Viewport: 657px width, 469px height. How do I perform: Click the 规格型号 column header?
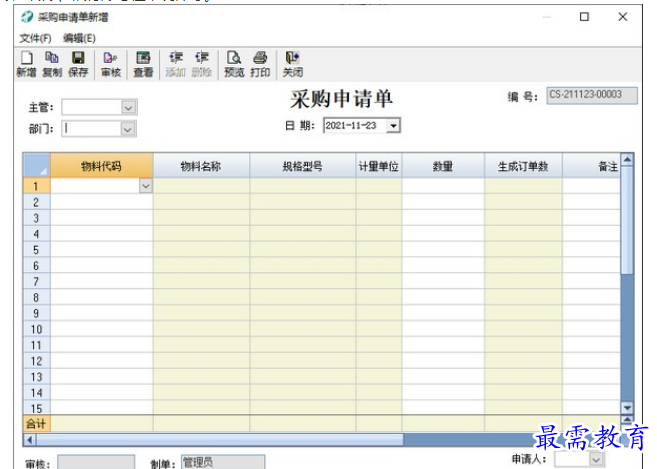click(303, 166)
